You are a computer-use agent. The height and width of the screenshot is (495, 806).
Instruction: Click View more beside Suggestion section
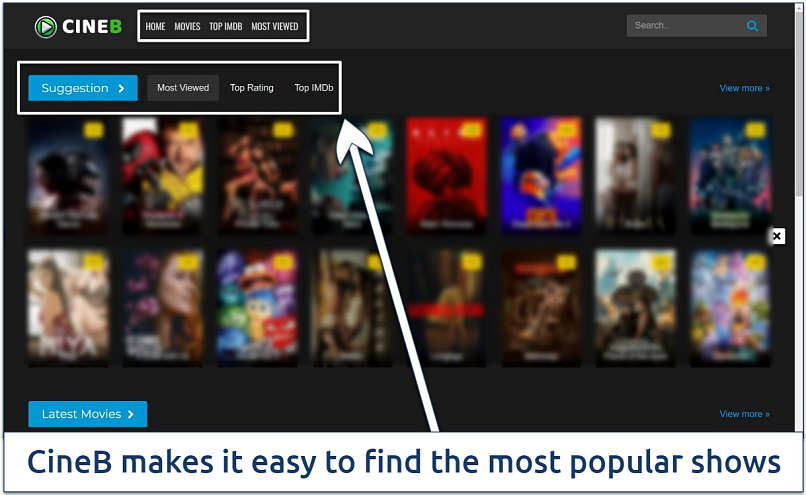pos(744,88)
